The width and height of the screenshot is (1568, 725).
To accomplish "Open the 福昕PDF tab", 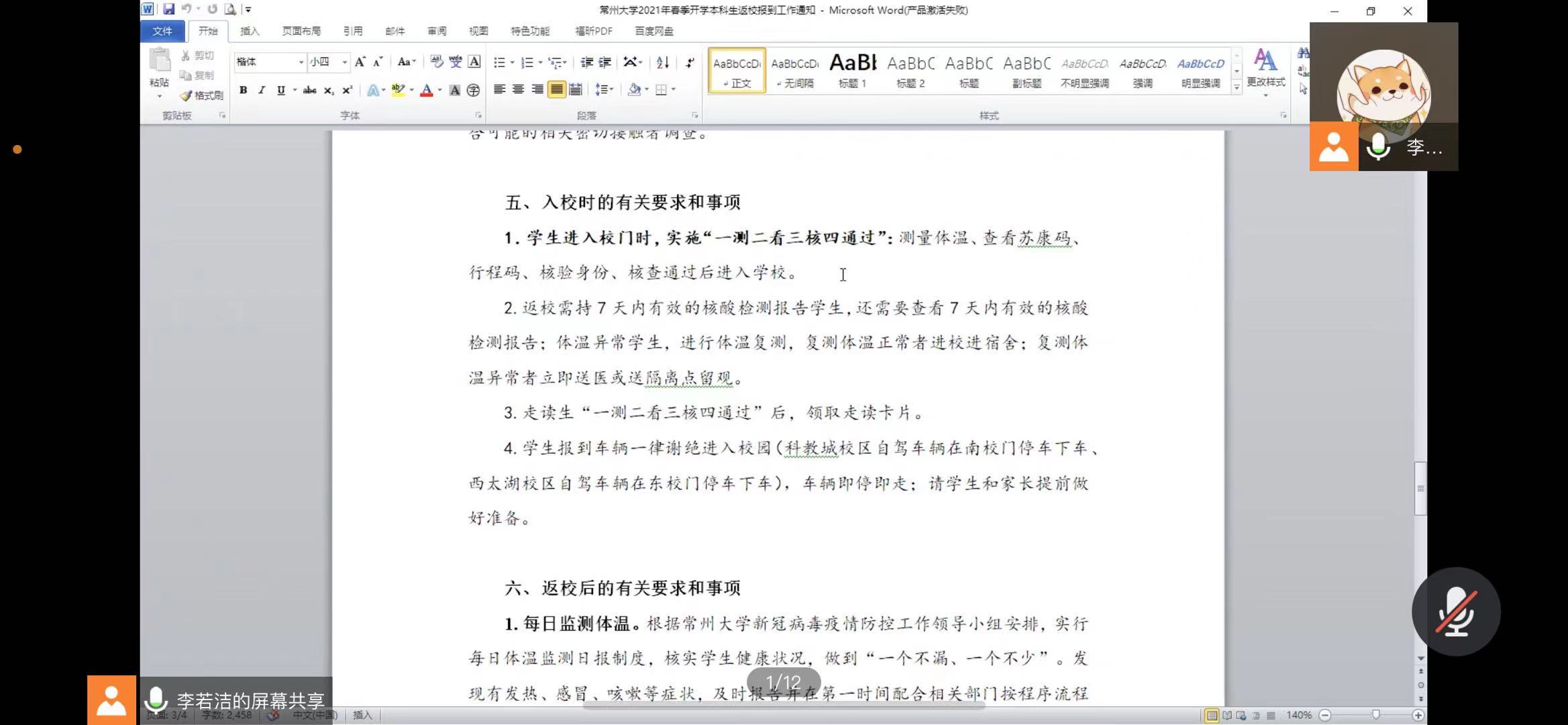I will tap(594, 31).
